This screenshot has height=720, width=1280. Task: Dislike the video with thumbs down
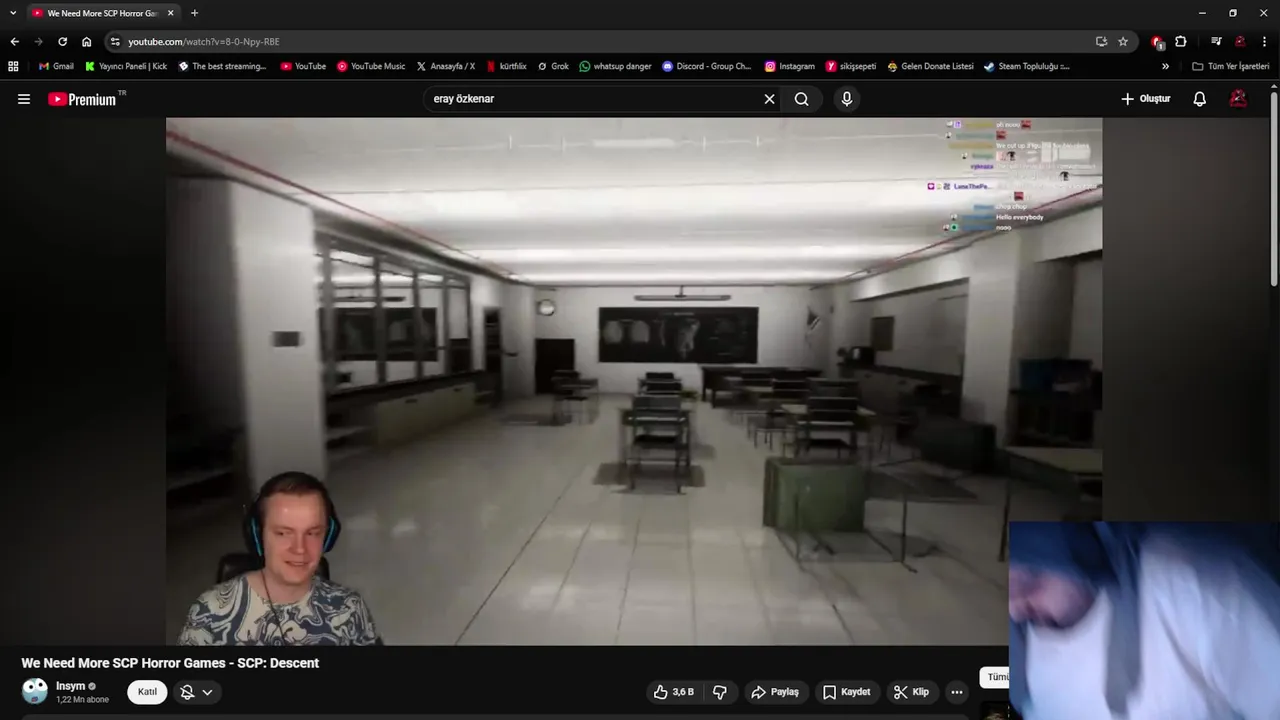pyautogui.click(x=720, y=692)
